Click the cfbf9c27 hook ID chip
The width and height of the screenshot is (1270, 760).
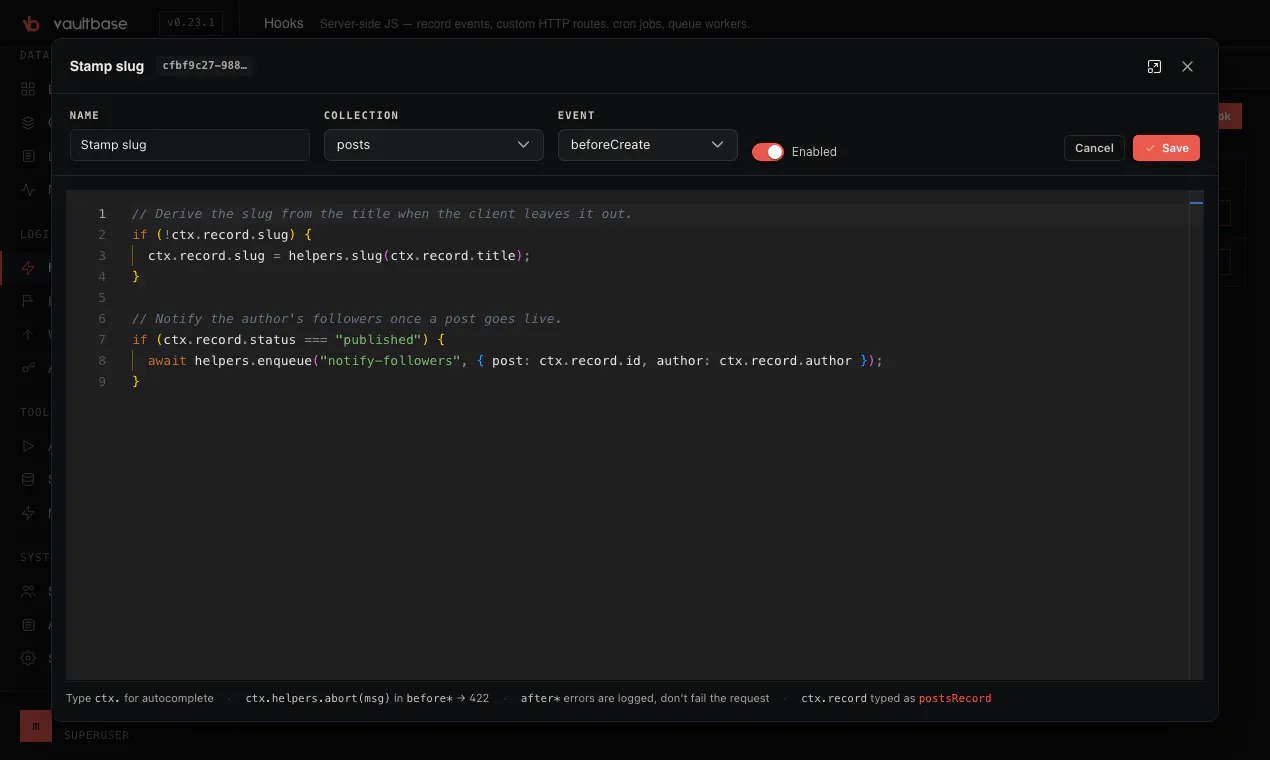coord(204,66)
